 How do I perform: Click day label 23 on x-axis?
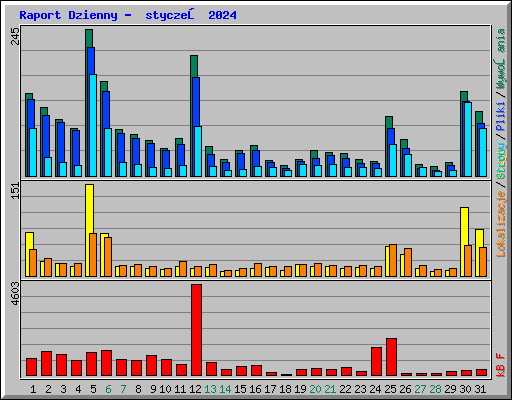(x=360, y=389)
